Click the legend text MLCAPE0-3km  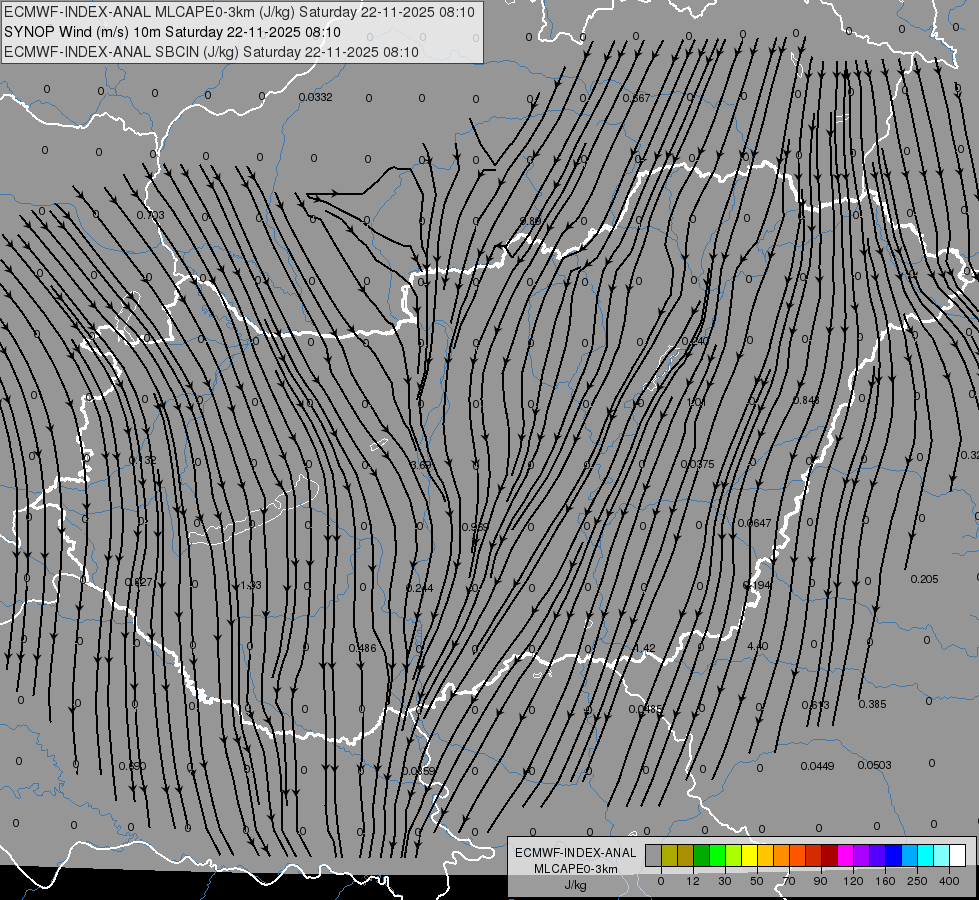pos(575,869)
